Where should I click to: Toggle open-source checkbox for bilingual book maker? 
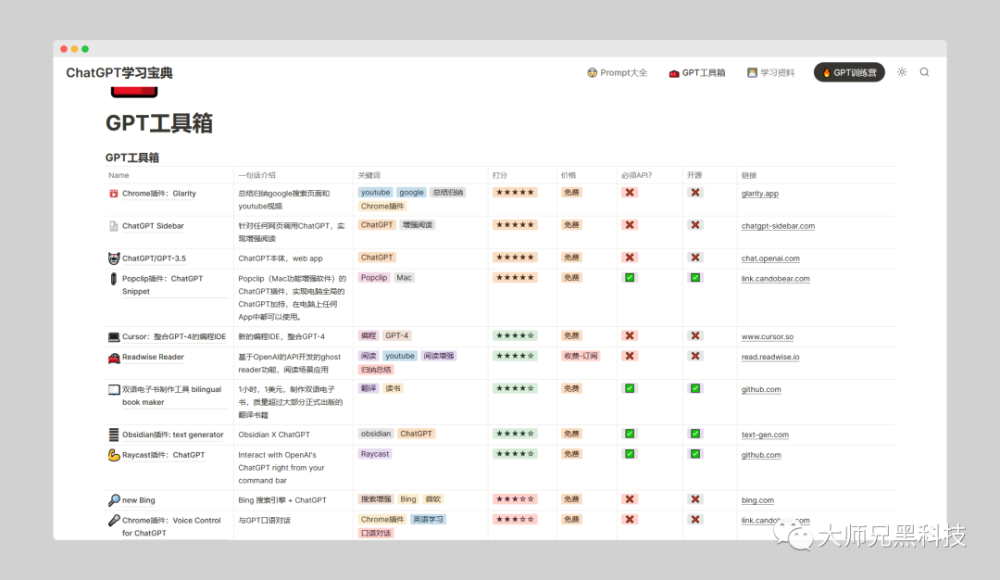(695, 389)
